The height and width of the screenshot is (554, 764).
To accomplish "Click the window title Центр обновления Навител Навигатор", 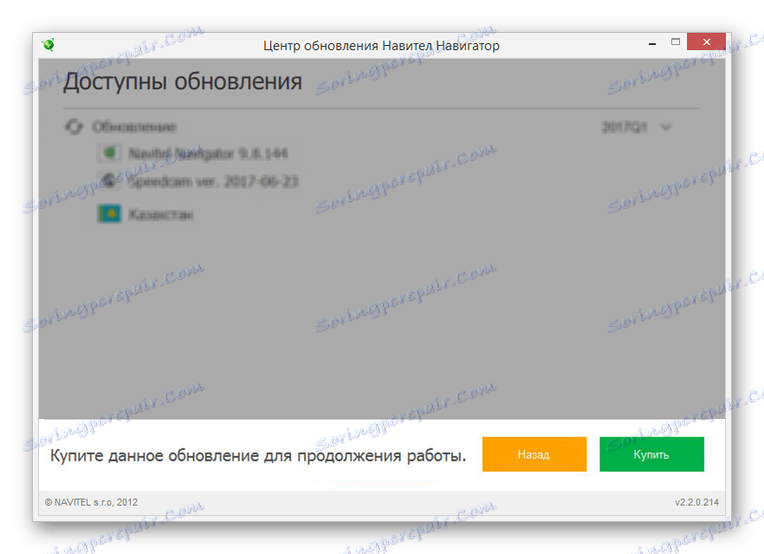I will pos(382,46).
